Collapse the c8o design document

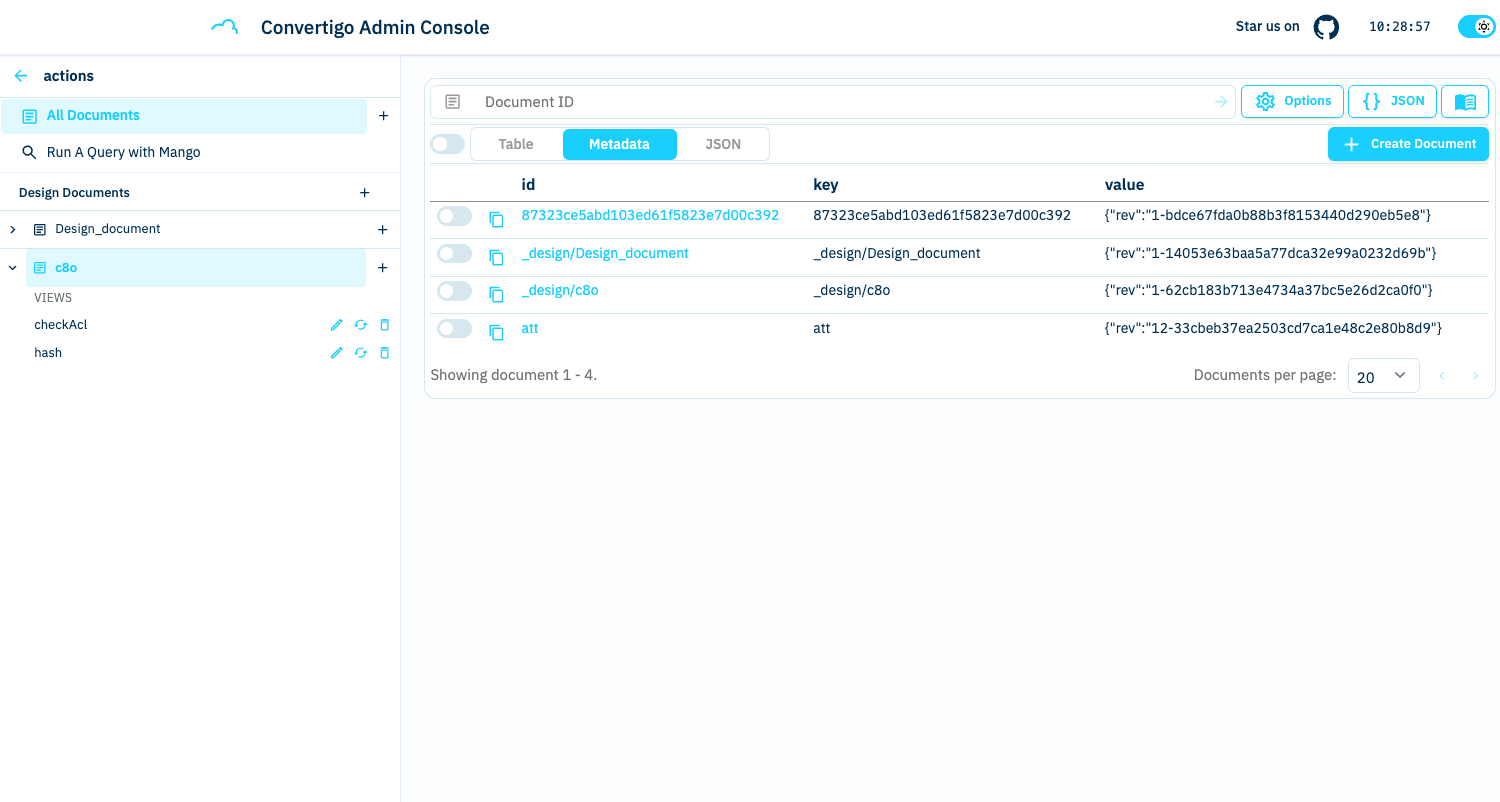13,268
